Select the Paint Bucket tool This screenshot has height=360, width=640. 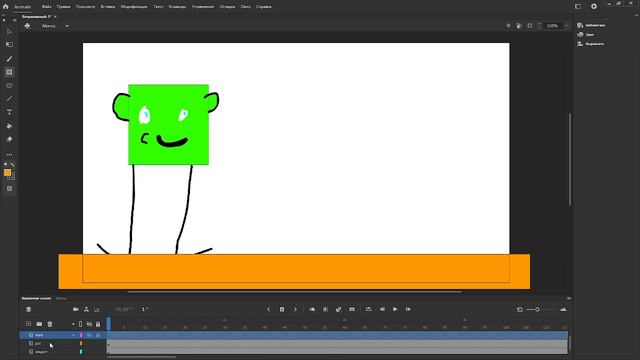[x=9, y=126]
